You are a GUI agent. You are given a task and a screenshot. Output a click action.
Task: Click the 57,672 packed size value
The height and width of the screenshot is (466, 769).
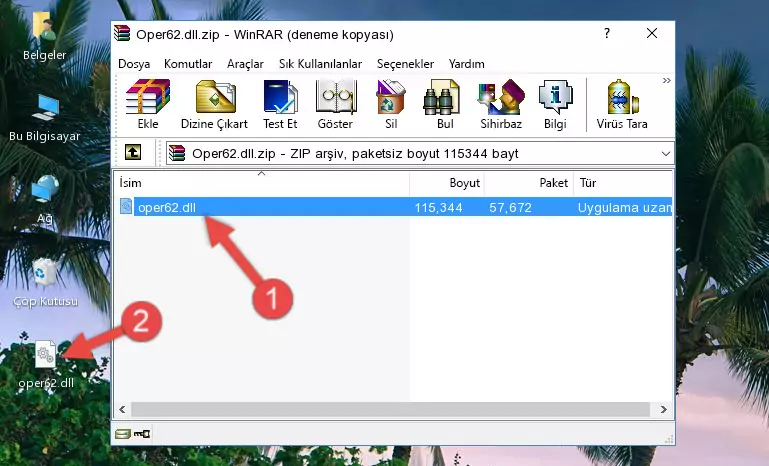click(510, 207)
